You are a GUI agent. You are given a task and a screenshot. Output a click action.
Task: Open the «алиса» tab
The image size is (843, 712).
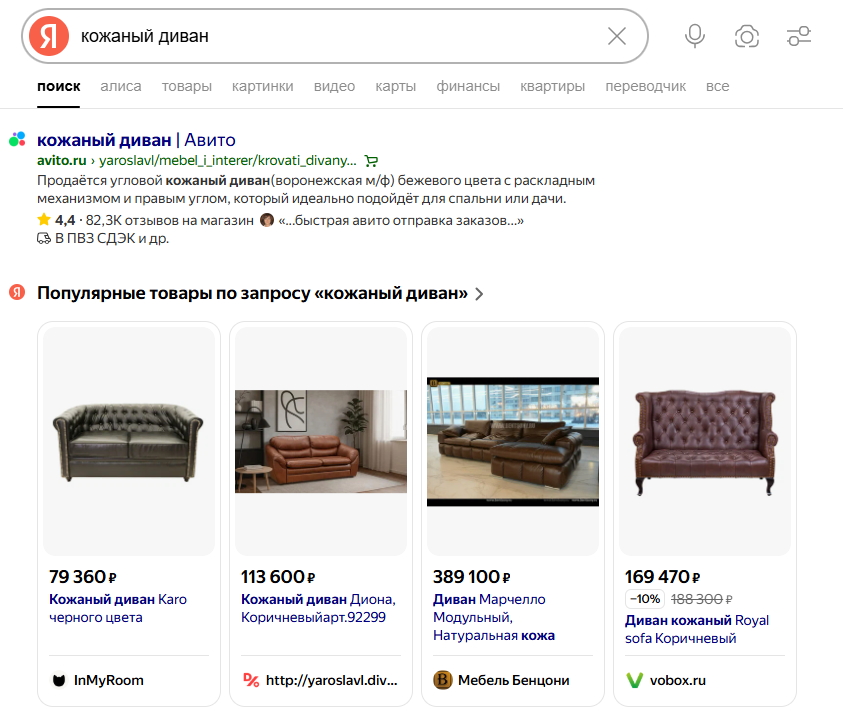coord(121,86)
